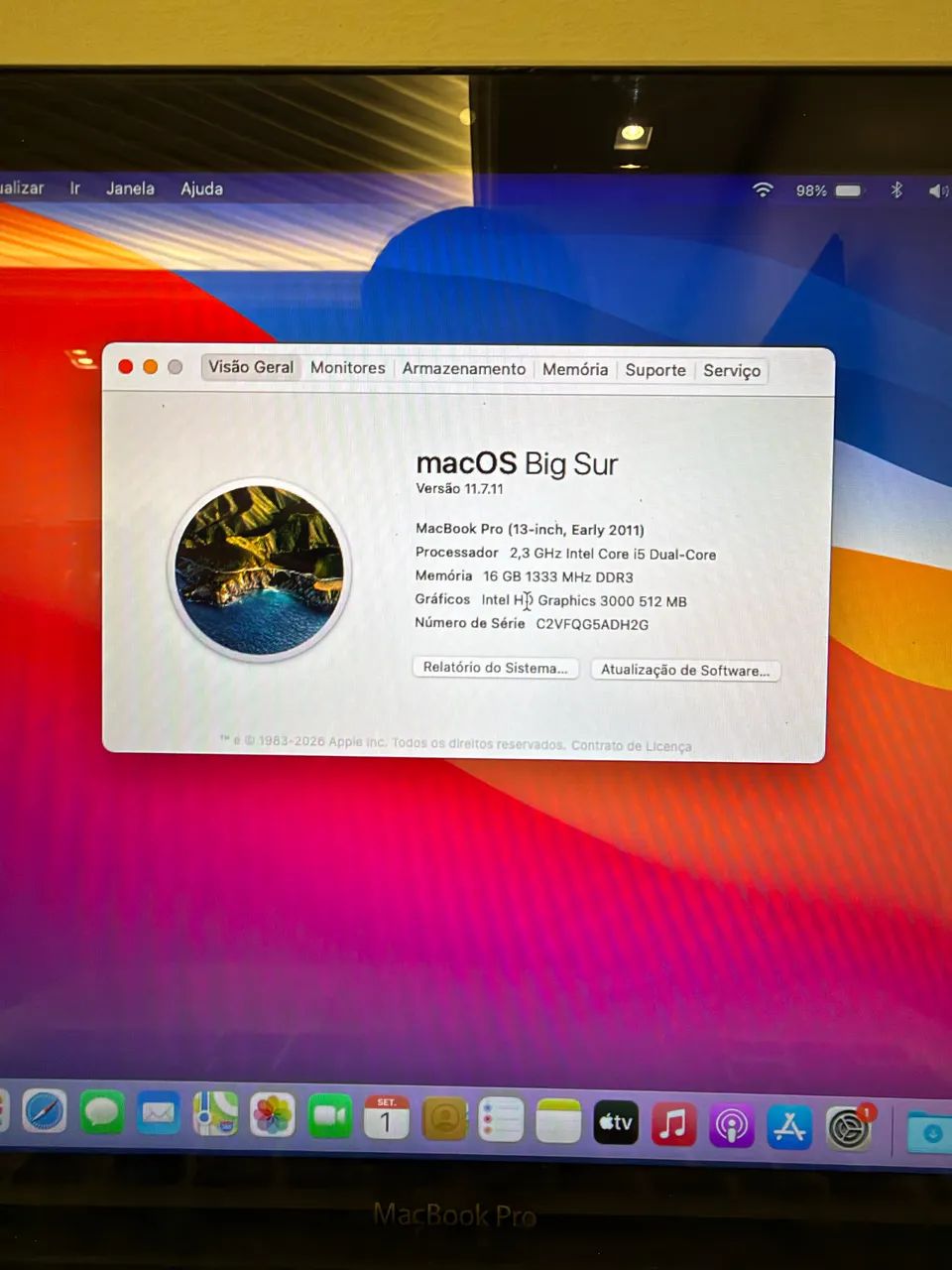Viewport: 952px width, 1270px height.
Task: Open the Downloads folder in the Dock
Action: point(930,1133)
